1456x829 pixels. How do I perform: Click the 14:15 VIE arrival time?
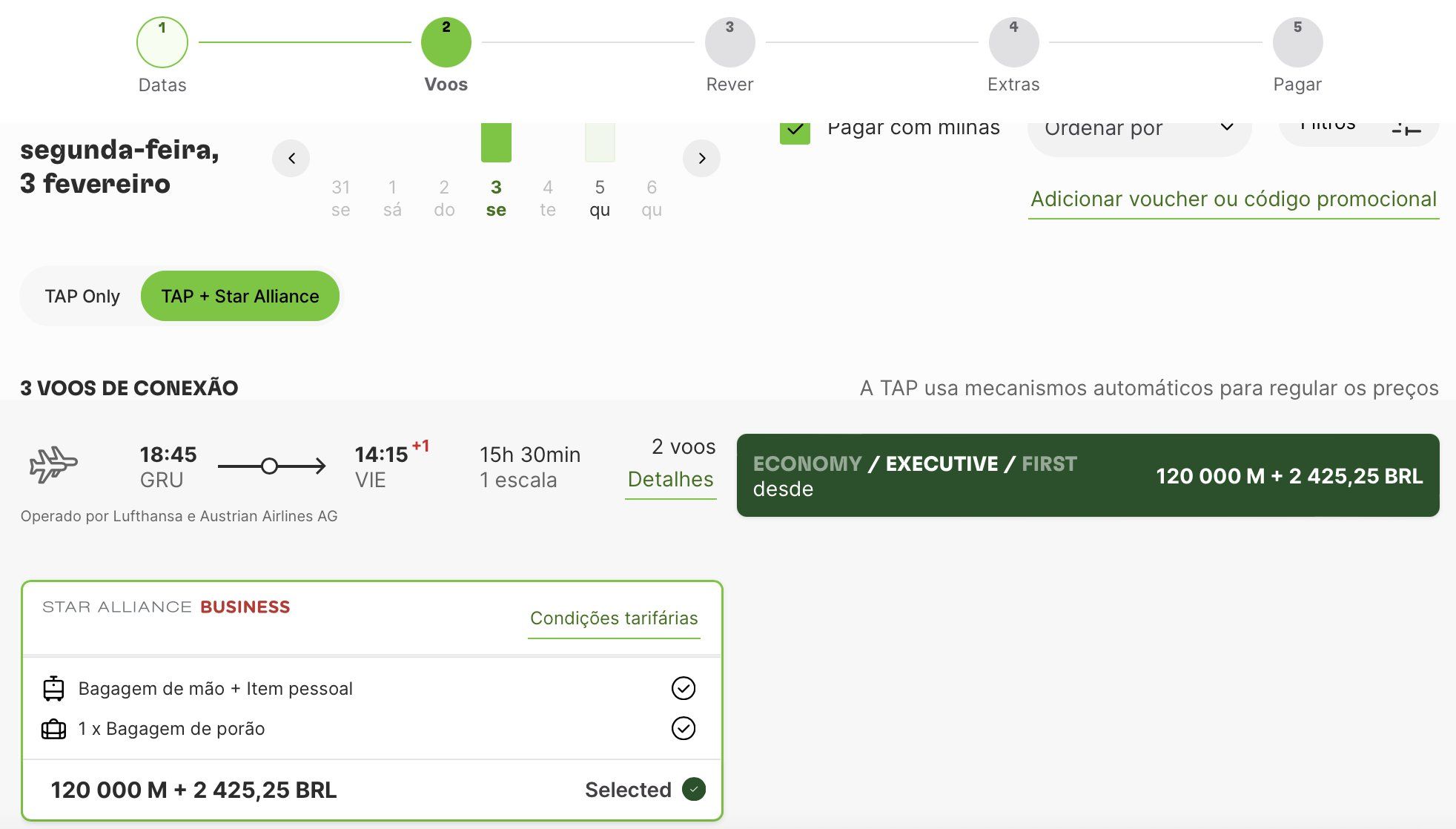pyautogui.click(x=381, y=455)
